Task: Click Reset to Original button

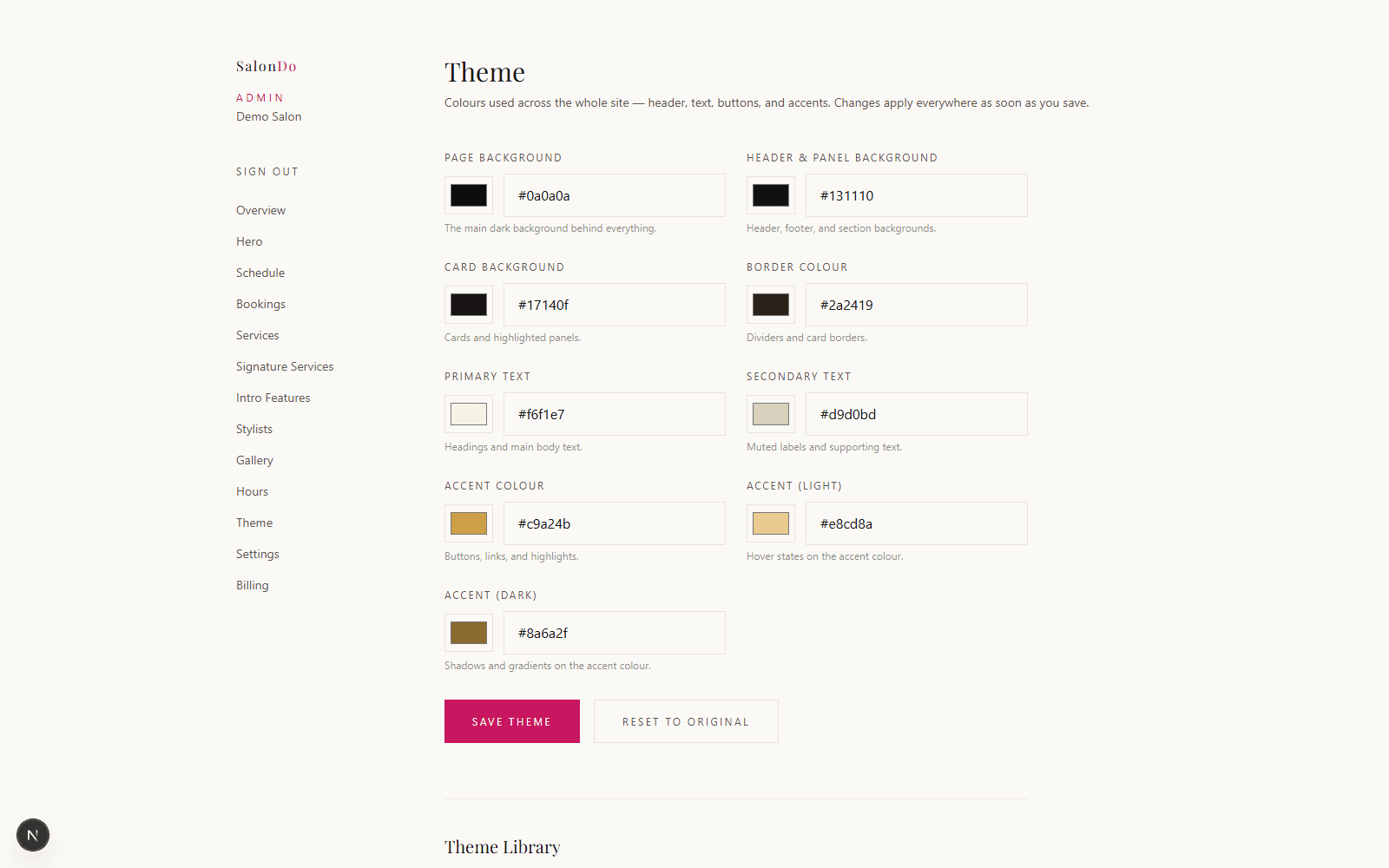Action: point(686,721)
